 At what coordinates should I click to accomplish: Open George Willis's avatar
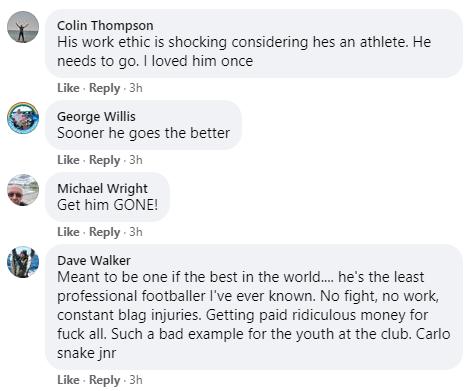[23, 118]
